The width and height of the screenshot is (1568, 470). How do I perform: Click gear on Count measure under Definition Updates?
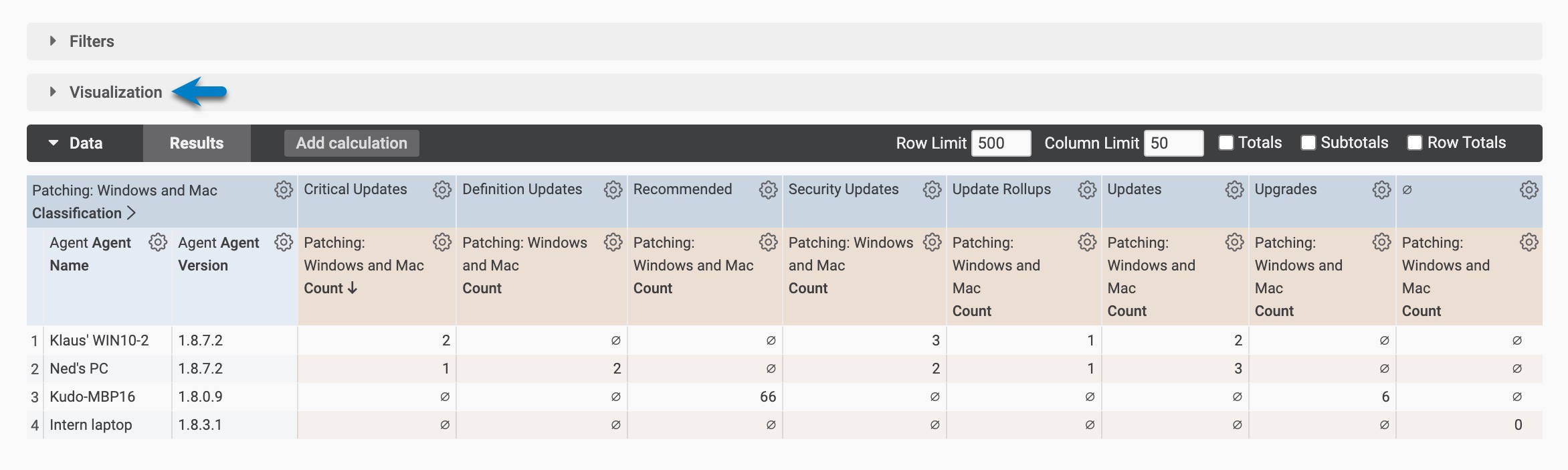pyautogui.click(x=613, y=242)
